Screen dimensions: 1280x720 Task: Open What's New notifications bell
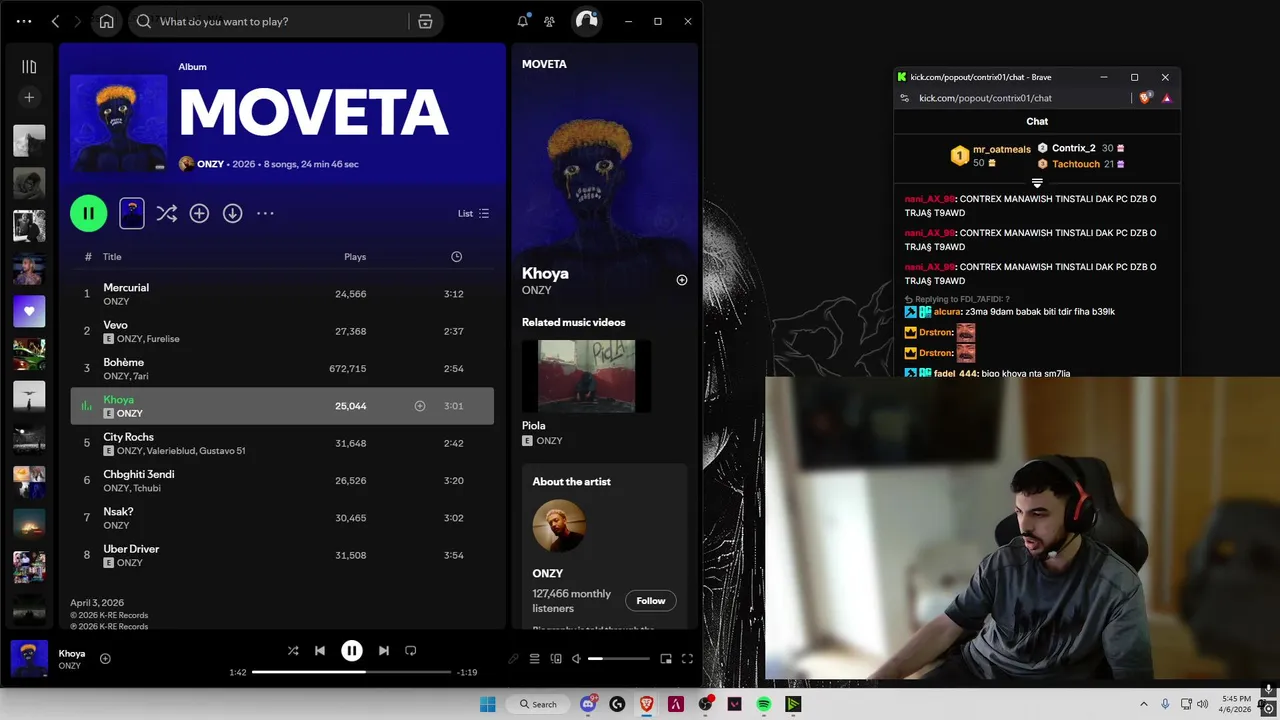pyautogui.click(x=522, y=21)
